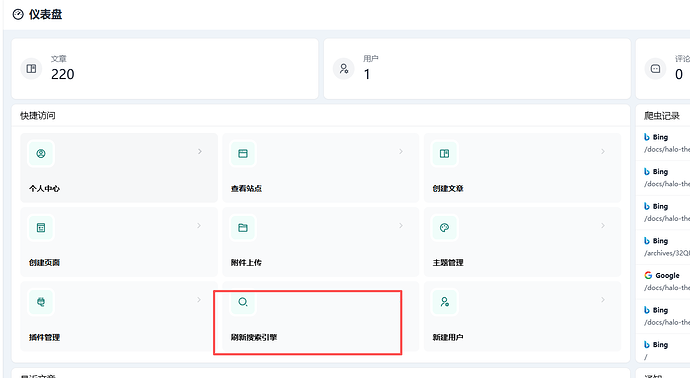This screenshot has height=378, width=690.
Task: Click the chevron arrow on 插件管理 card
Action: click(x=199, y=300)
